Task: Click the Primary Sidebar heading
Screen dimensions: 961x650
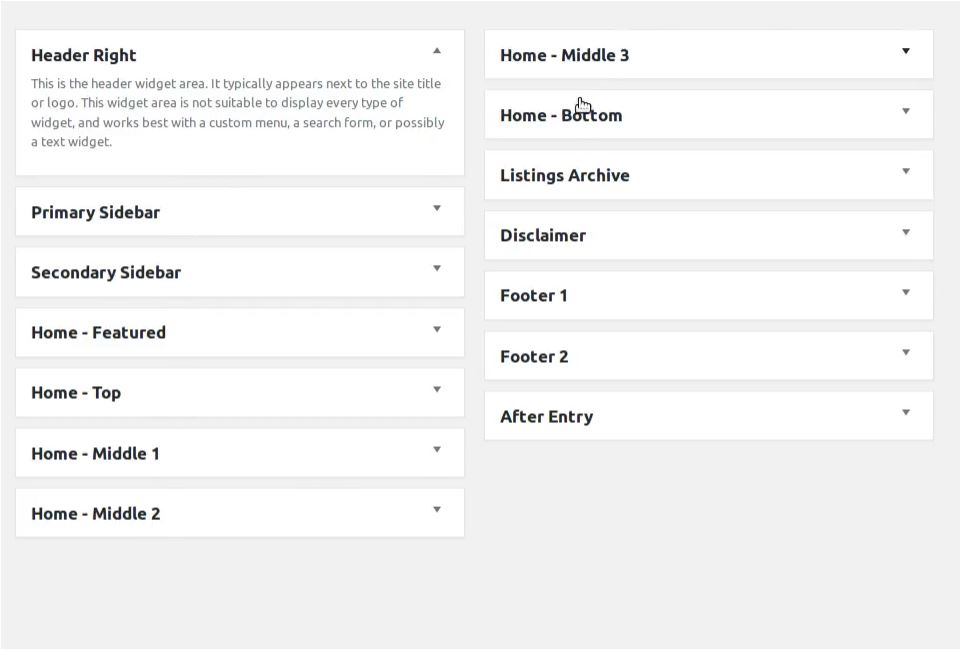Action: [x=96, y=213]
